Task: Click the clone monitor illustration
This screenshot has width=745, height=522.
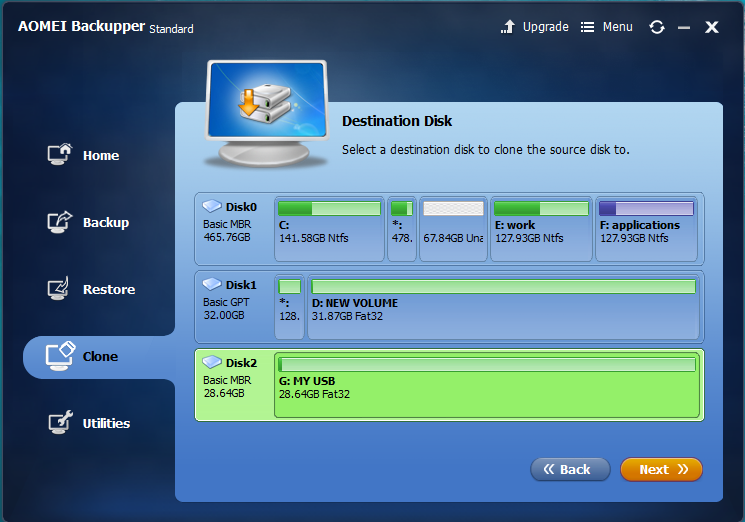Action: point(267,113)
